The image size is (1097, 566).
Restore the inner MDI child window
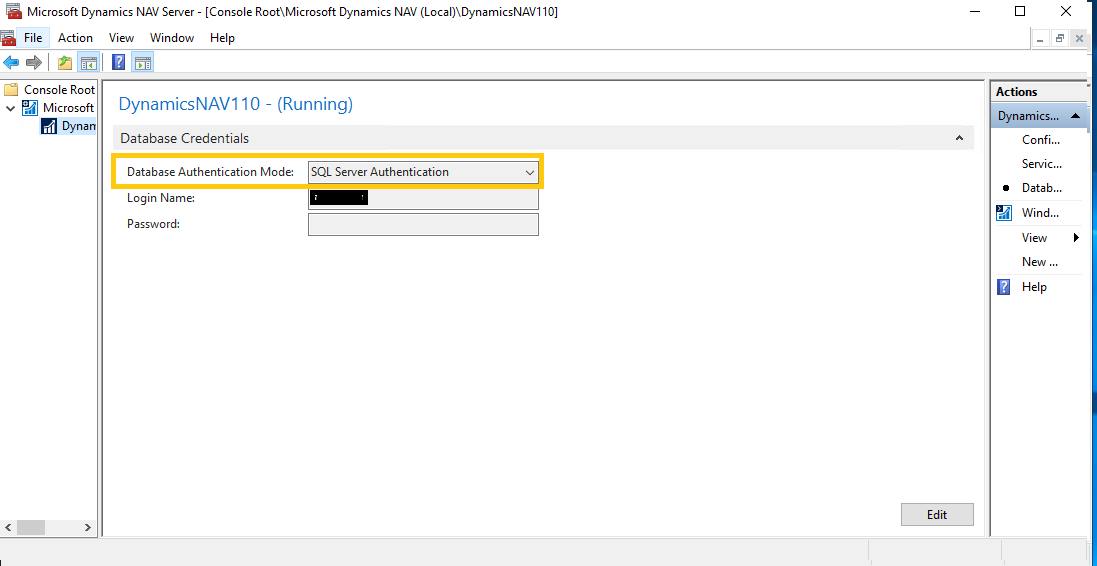[1061, 39]
